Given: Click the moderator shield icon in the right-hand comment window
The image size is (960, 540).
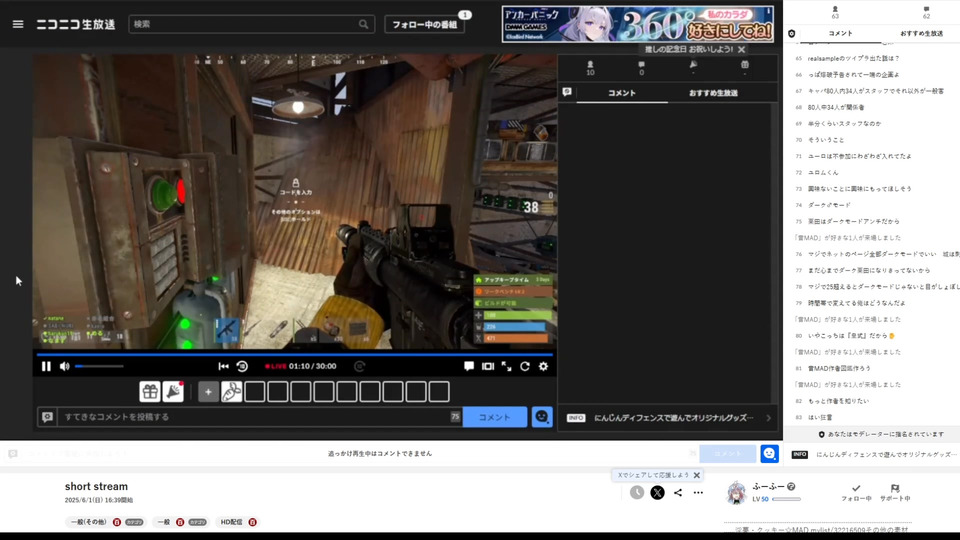Looking at the screenshot, I should 792,34.
